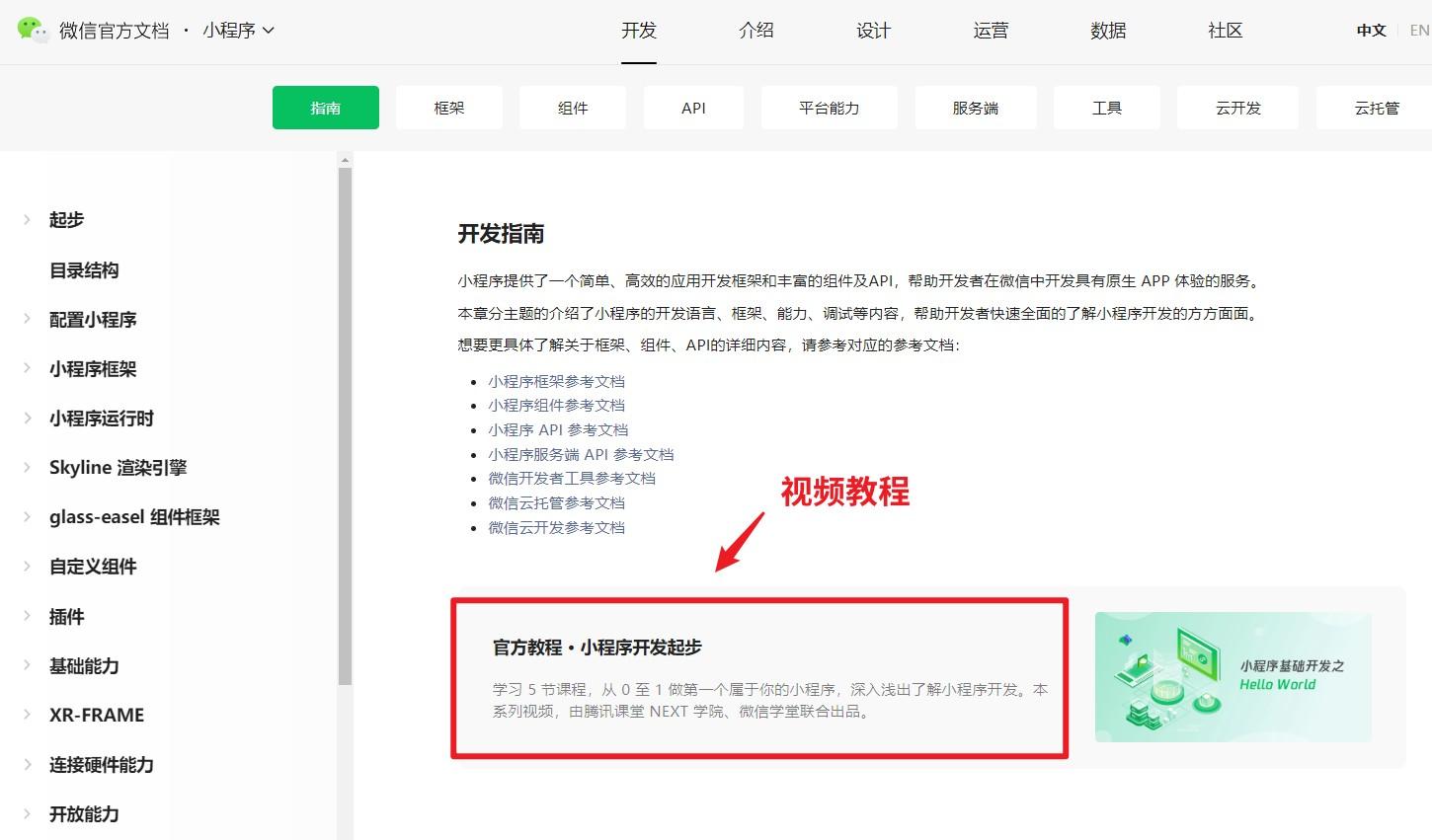Image resolution: width=1432 pixels, height=840 pixels.
Task: Open the 数据 navigation tab
Action: [1108, 31]
